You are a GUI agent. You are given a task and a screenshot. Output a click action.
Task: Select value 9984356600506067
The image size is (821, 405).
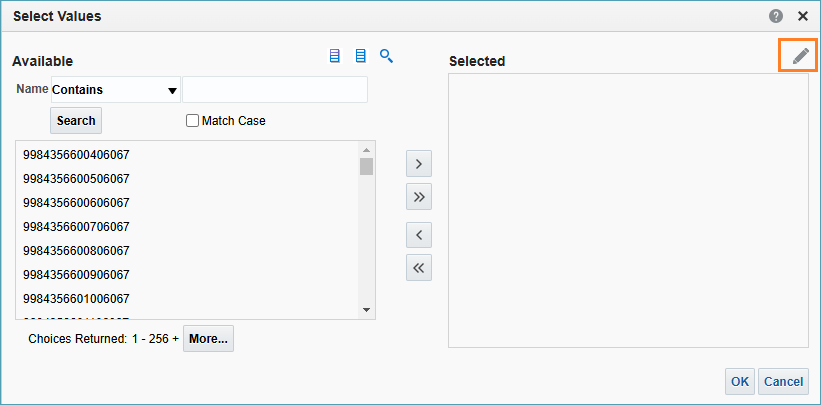(x=76, y=179)
